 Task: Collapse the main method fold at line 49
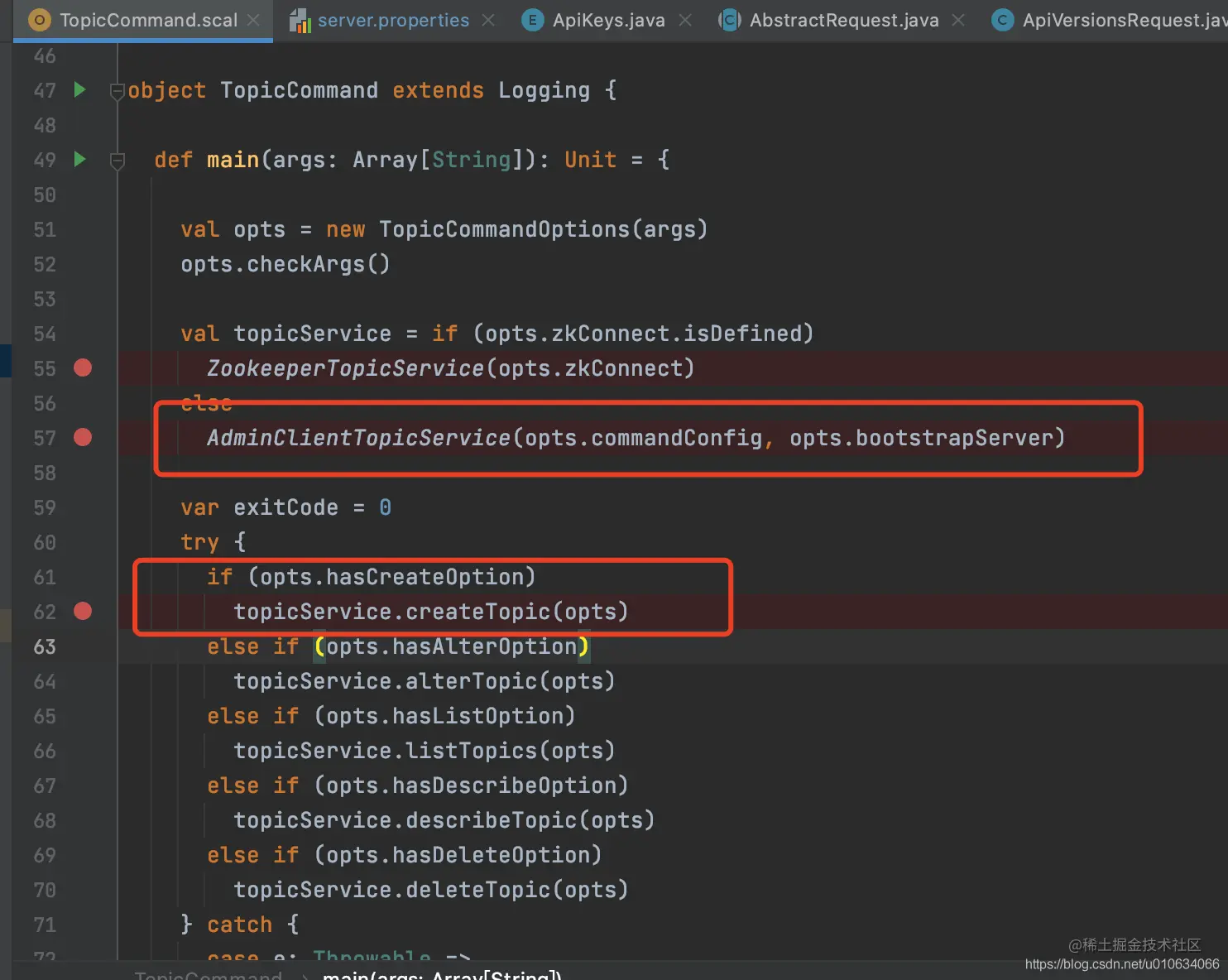(118, 161)
